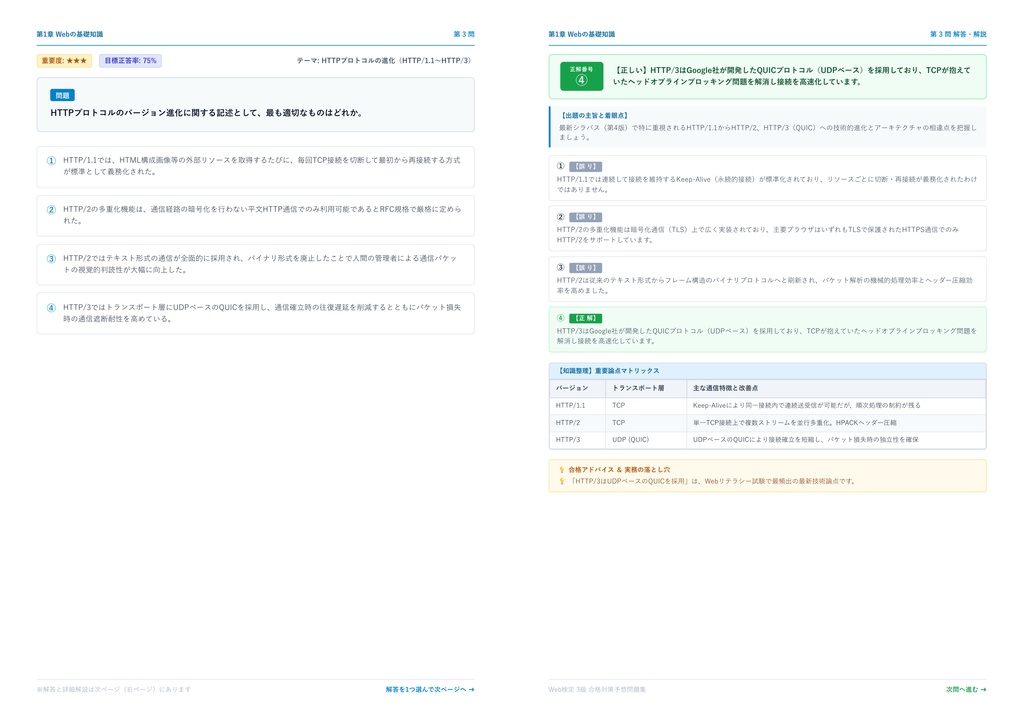Select answer option ② about HTTP/2 multiplexing plaintext
1024x724 pixels.
pyautogui.click(x=255, y=215)
